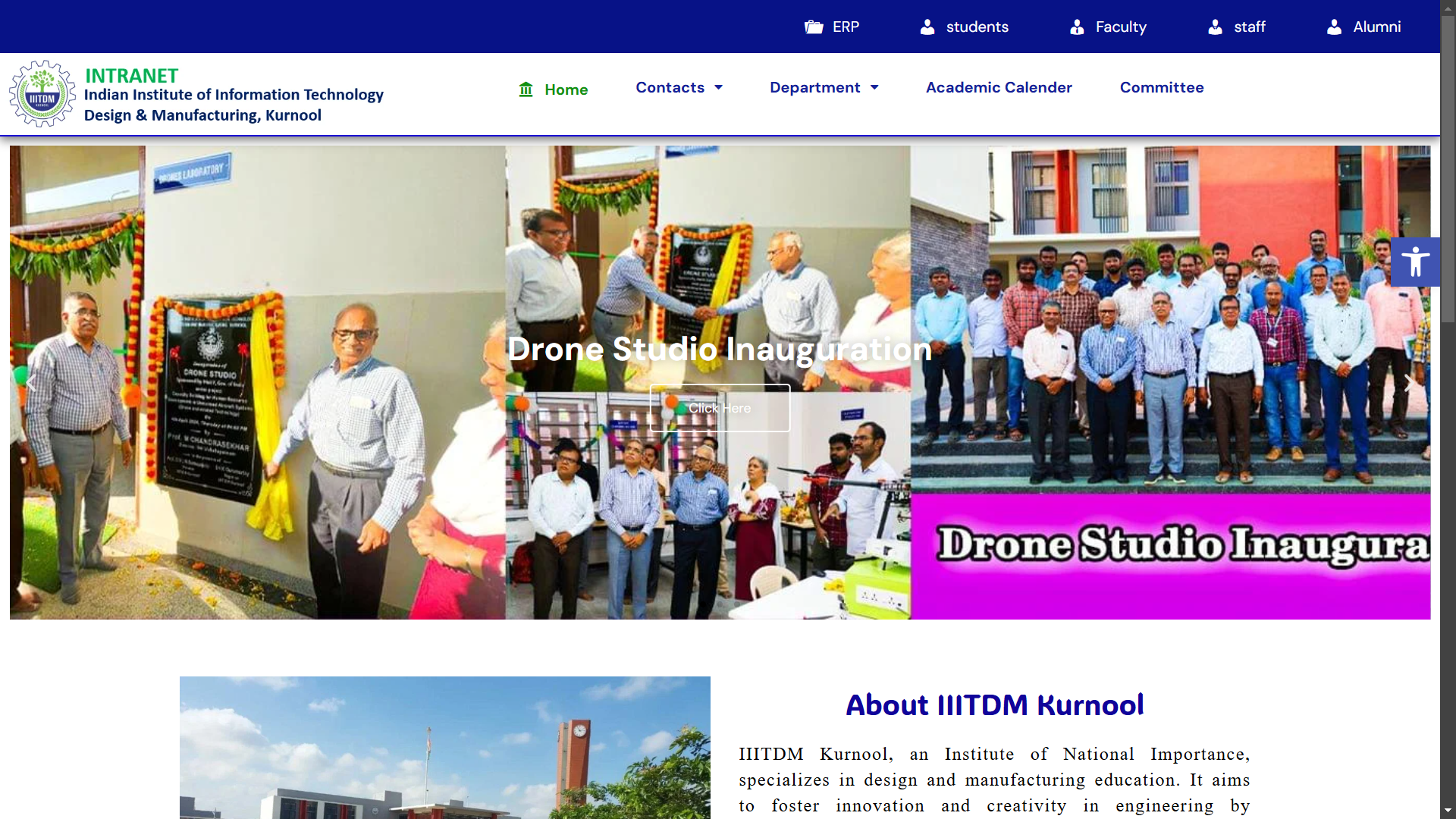Open the accessibility tools widget
The height and width of the screenshot is (819, 1456).
pyautogui.click(x=1415, y=262)
